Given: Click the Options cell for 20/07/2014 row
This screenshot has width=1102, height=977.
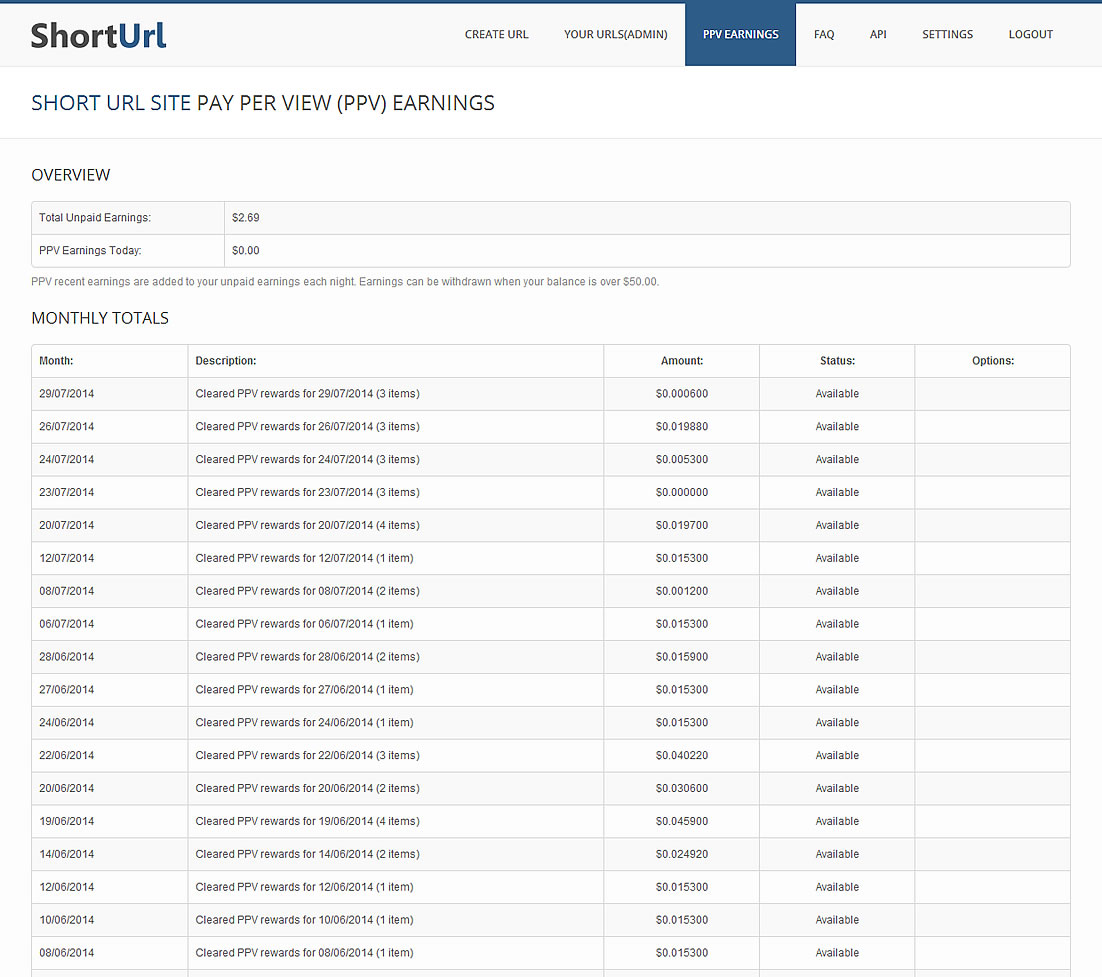Looking at the screenshot, I should click(x=992, y=526).
